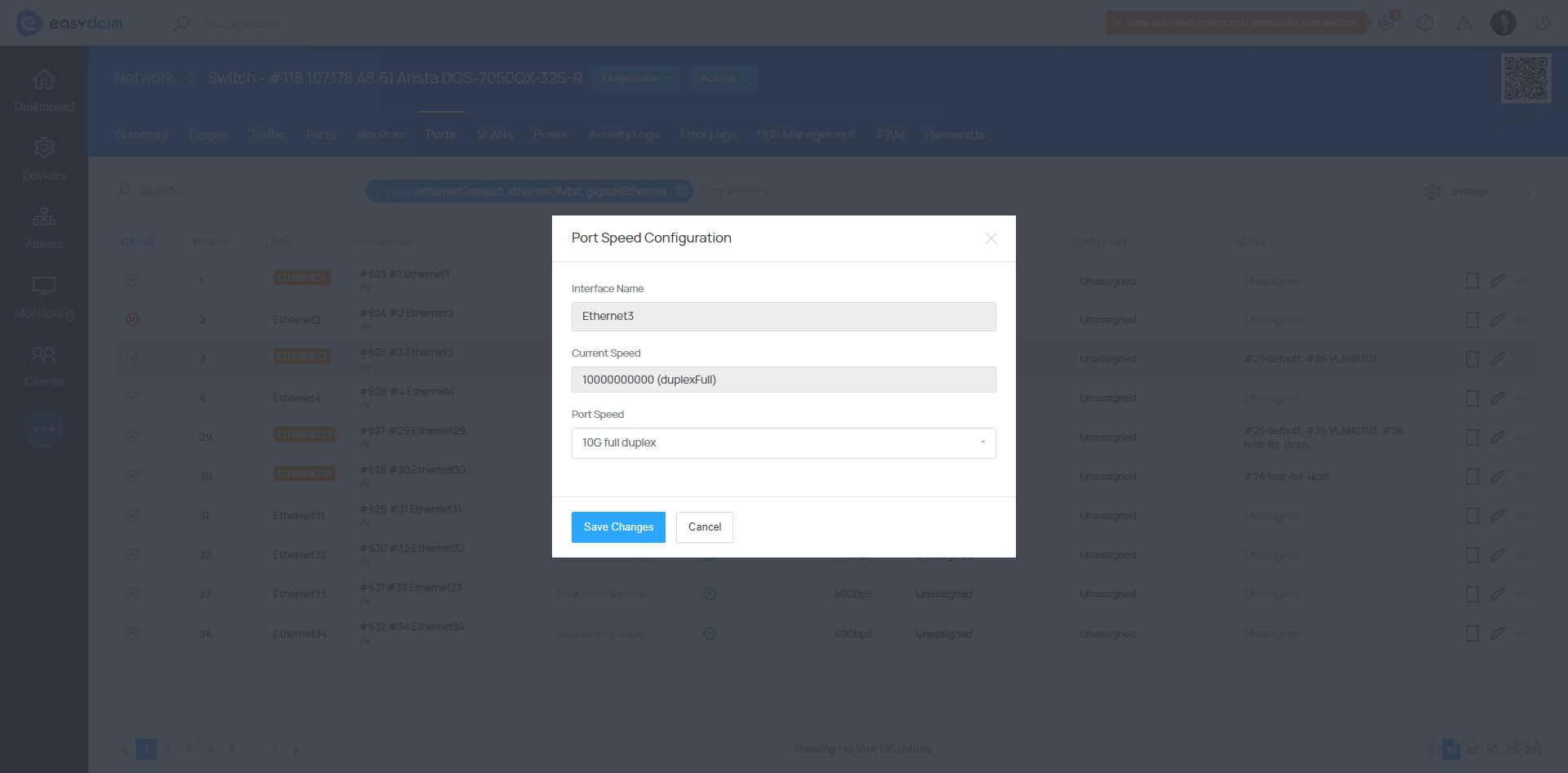Image resolution: width=1568 pixels, height=773 pixels.
Task: Click the power logout icon
Action: [1543, 23]
